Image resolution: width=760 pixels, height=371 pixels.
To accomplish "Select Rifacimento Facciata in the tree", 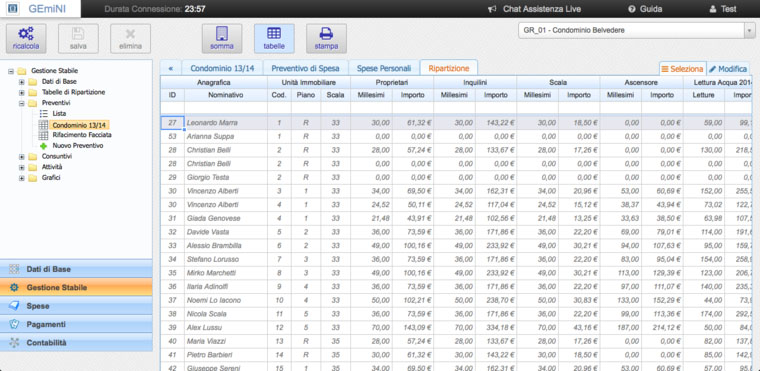I will click(82, 135).
